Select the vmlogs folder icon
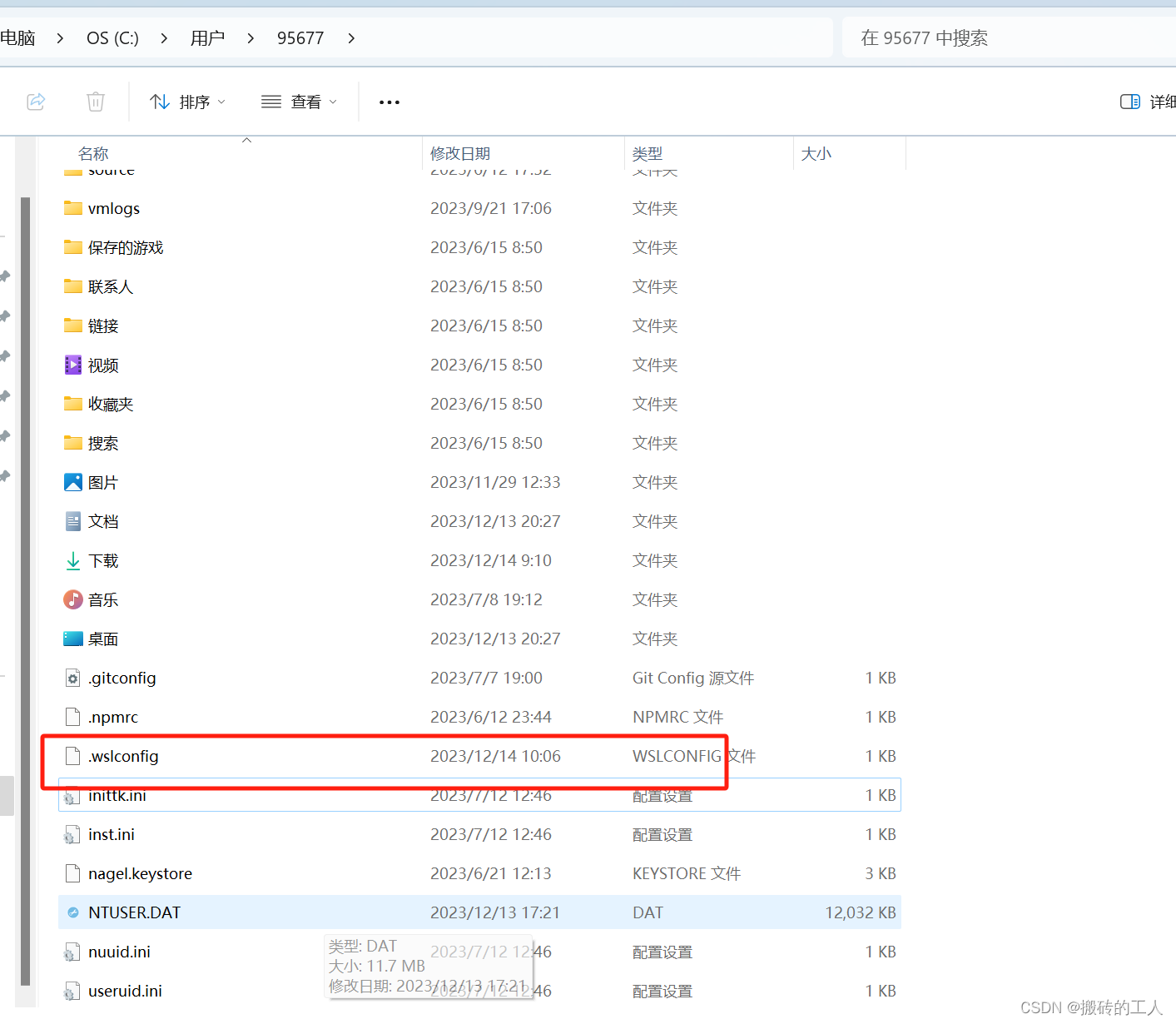 [x=73, y=208]
